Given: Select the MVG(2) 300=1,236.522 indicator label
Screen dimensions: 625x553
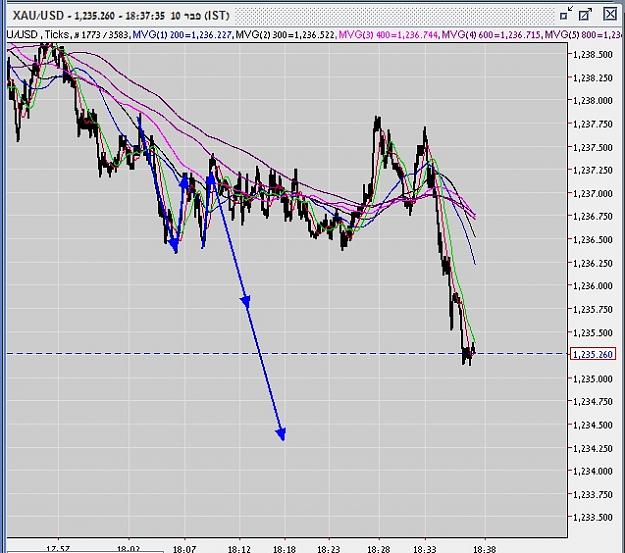Looking at the screenshot, I should pos(285,35).
